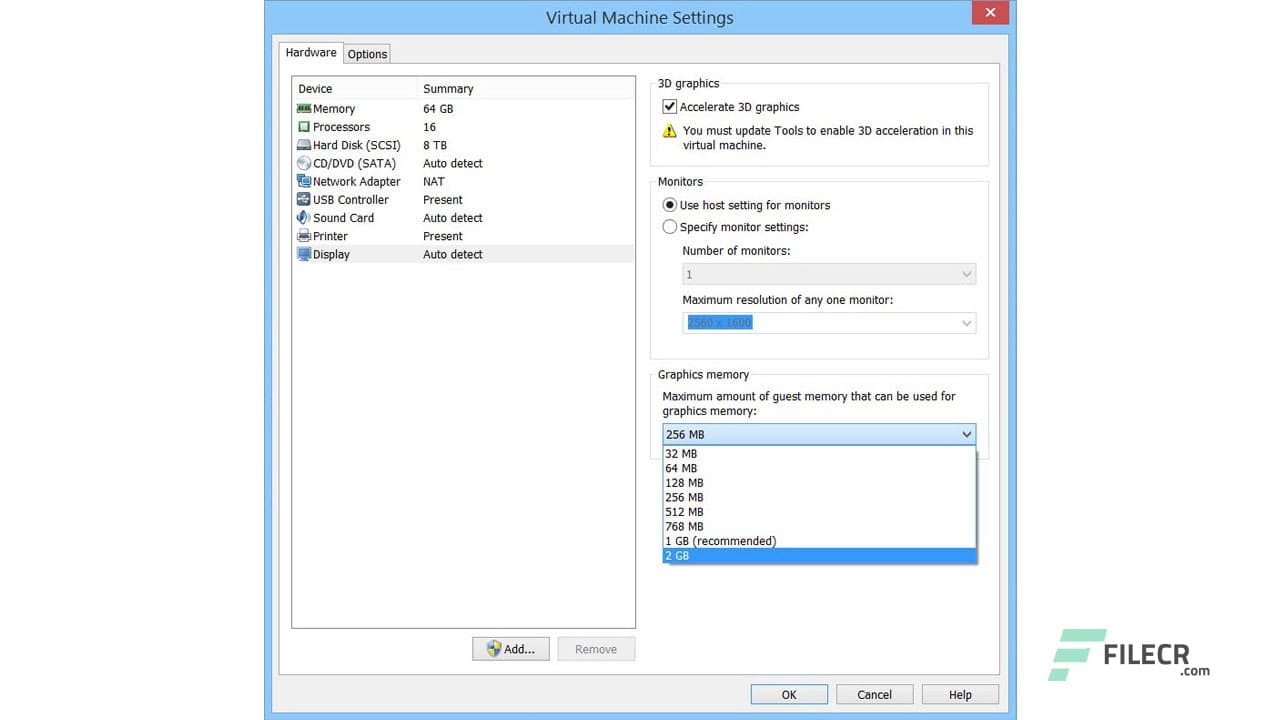The width and height of the screenshot is (1280, 720).
Task: Switch to the Hardware tab
Action: (x=310, y=52)
